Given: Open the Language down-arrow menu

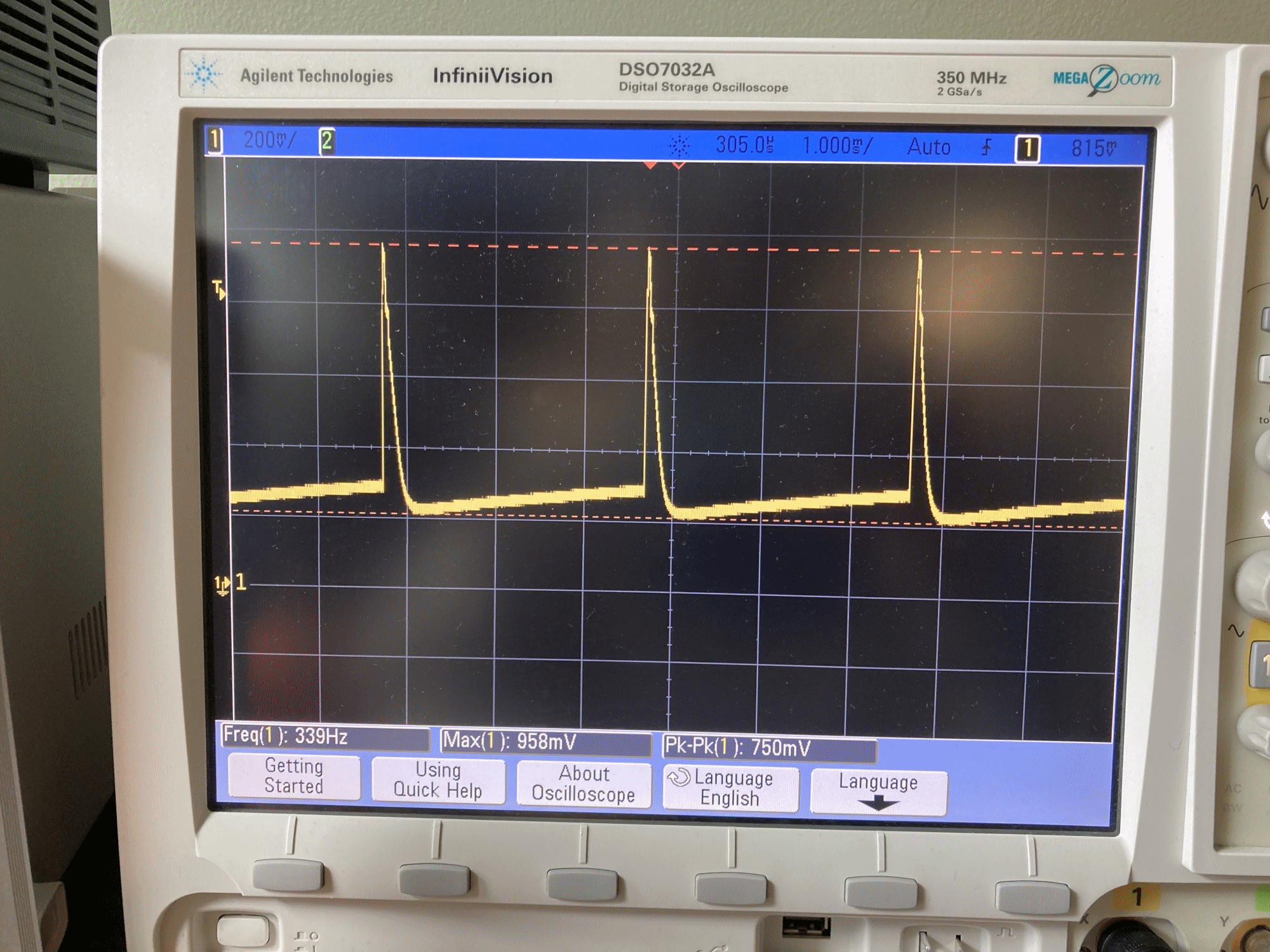Looking at the screenshot, I should tap(878, 791).
